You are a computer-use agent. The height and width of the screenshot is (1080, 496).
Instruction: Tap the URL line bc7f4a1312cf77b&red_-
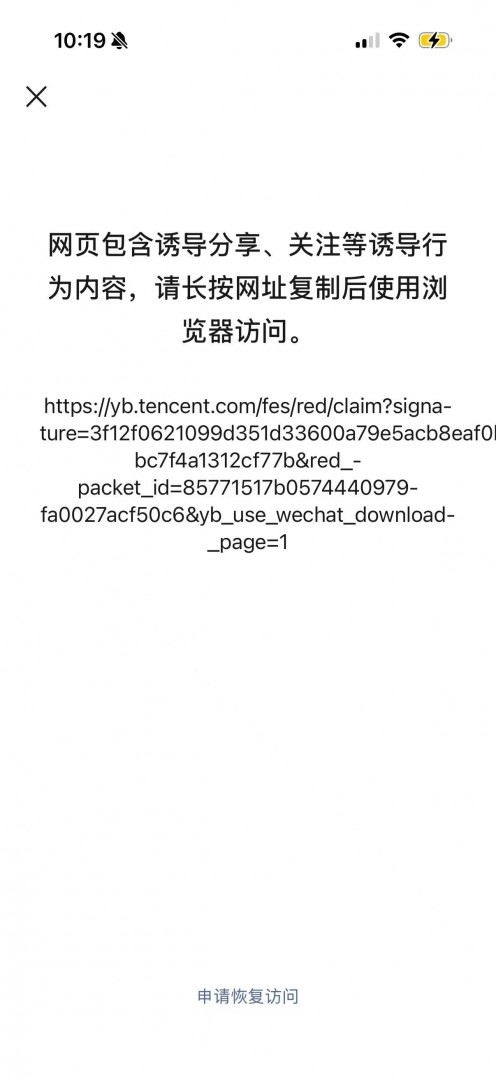pos(248,461)
